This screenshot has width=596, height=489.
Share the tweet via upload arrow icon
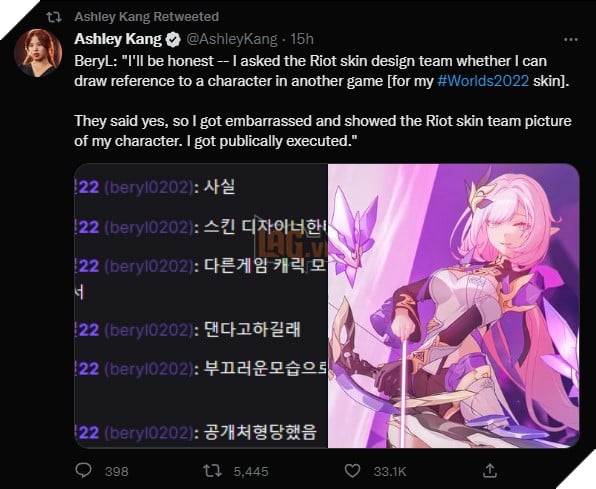[490, 470]
